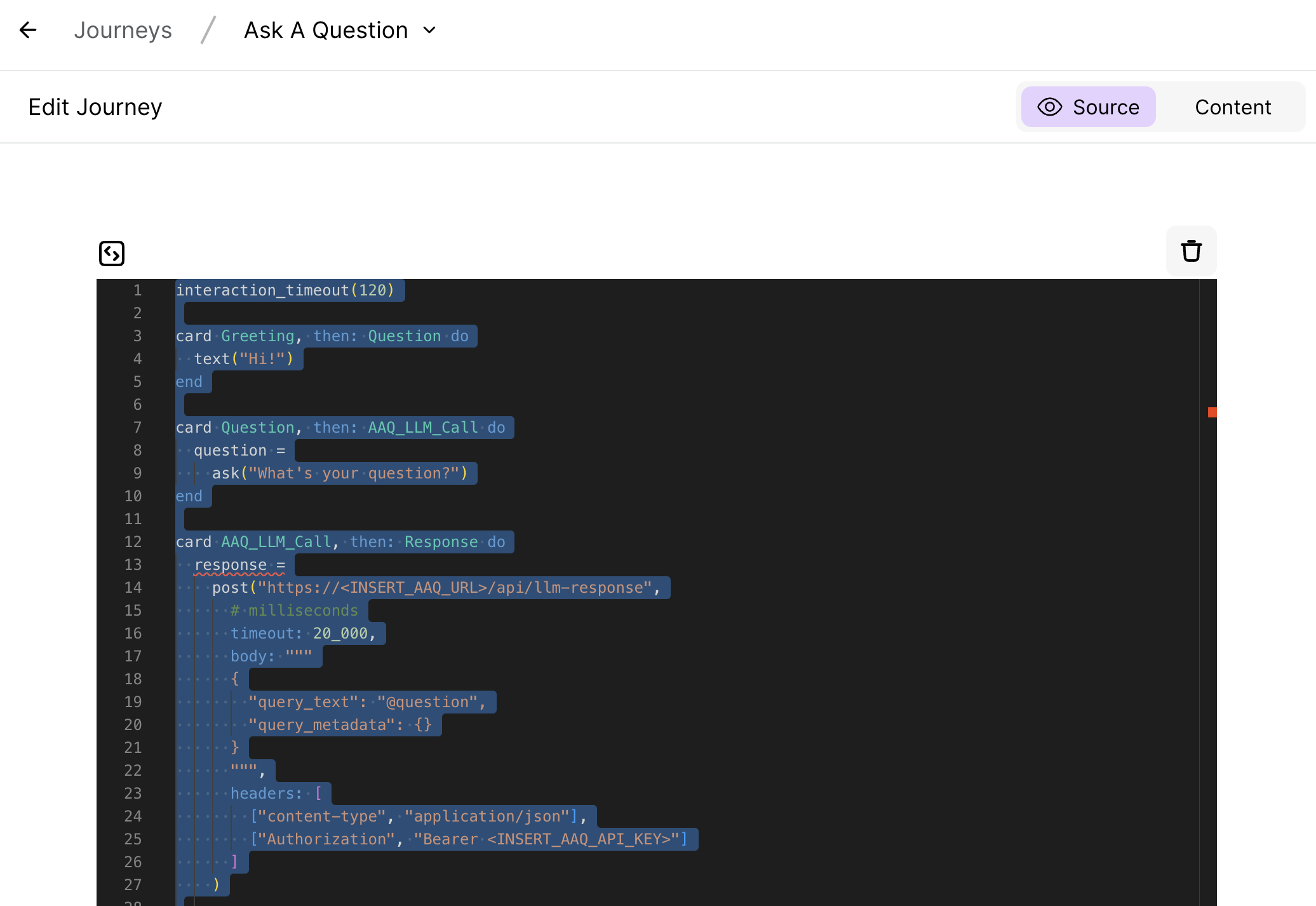Click the Authorization header line
This screenshot has height=906, width=1316.
[469, 839]
